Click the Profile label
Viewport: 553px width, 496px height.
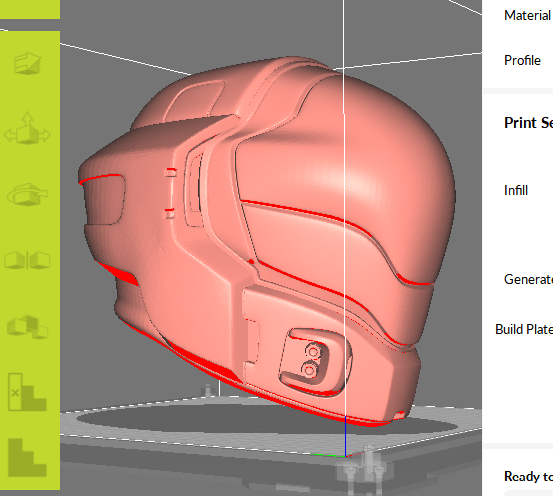[x=522, y=60]
